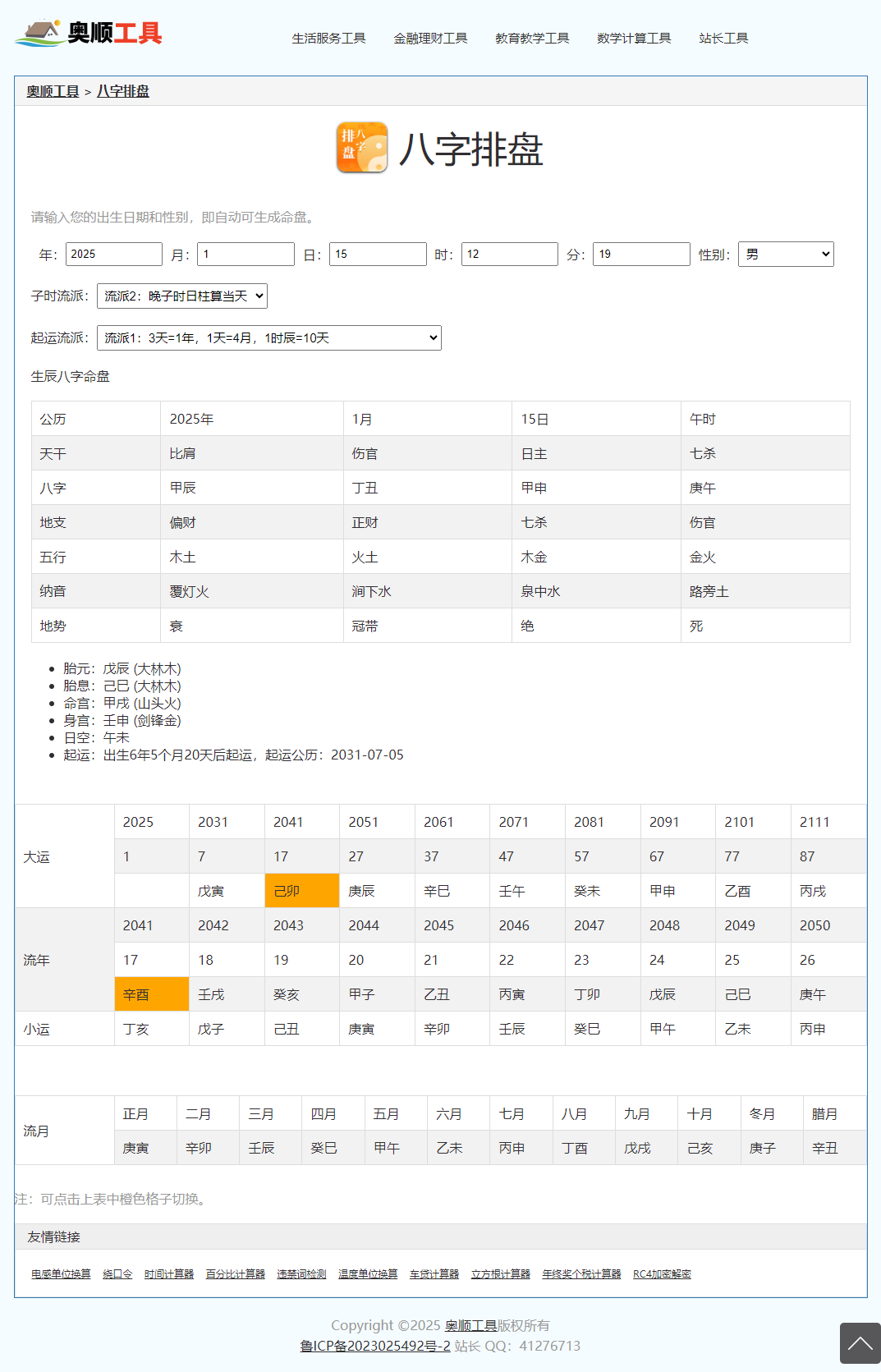Expand the 起运流派 dropdown
Viewport: 881px width, 1372px height.
pos(268,338)
